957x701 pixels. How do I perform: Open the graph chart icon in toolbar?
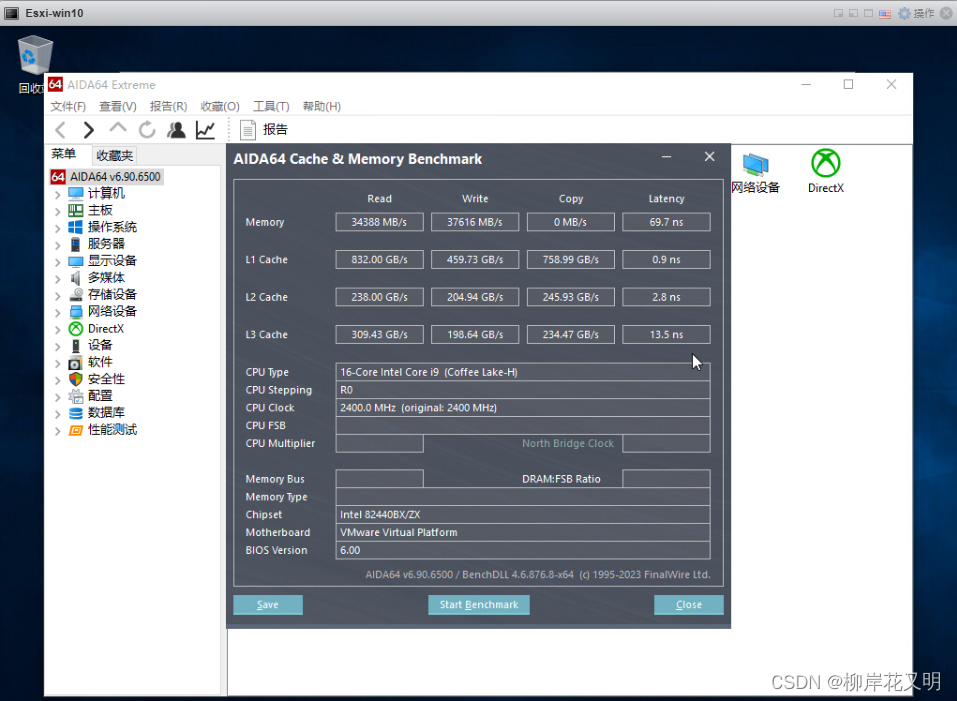[x=206, y=130]
